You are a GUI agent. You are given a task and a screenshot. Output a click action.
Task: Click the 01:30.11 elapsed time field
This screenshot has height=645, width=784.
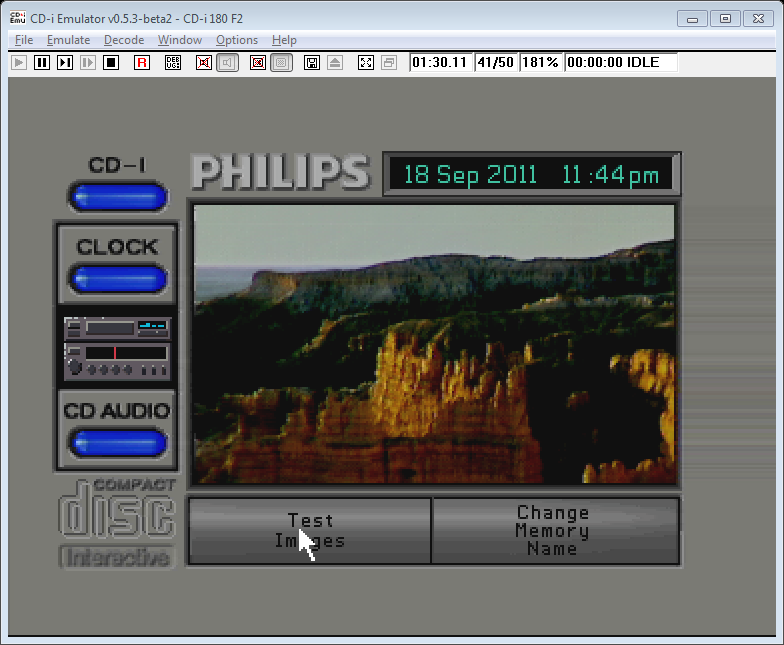tap(441, 62)
